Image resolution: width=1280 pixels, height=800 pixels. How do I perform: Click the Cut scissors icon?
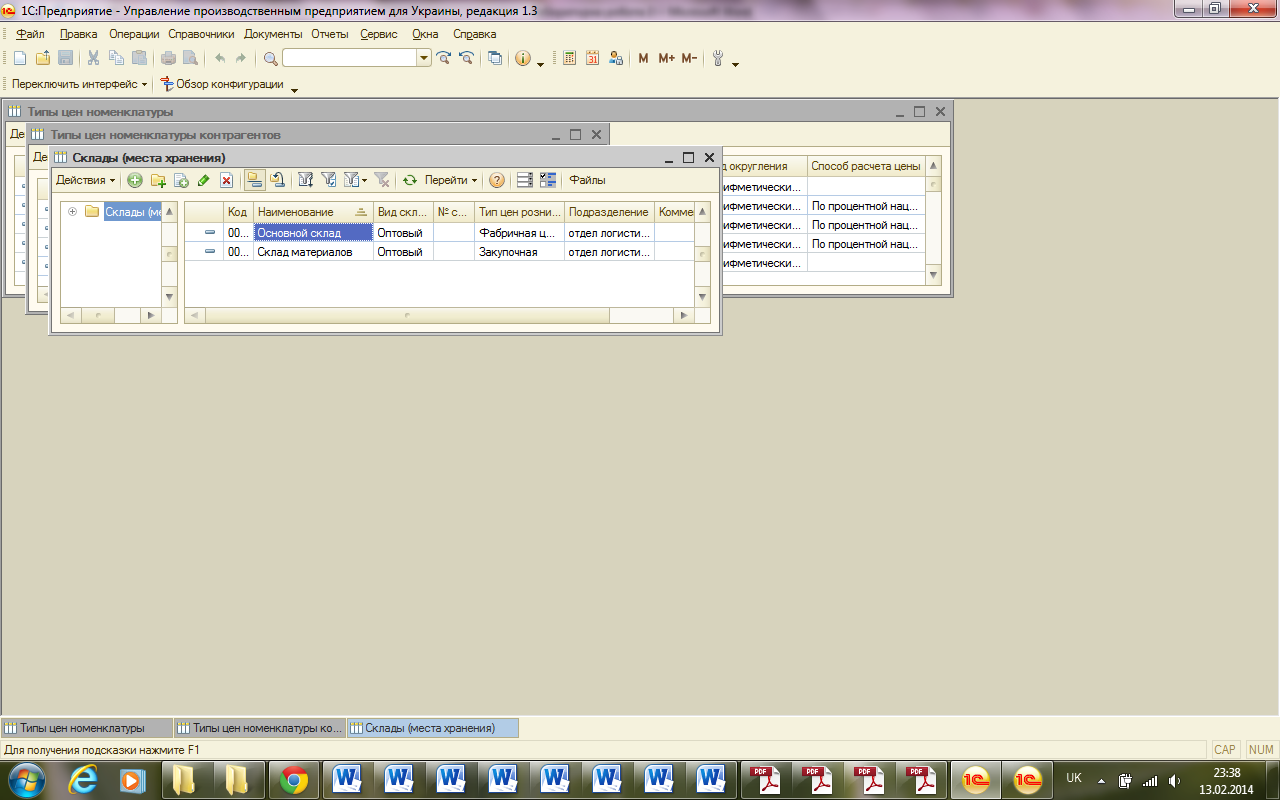(93, 58)
